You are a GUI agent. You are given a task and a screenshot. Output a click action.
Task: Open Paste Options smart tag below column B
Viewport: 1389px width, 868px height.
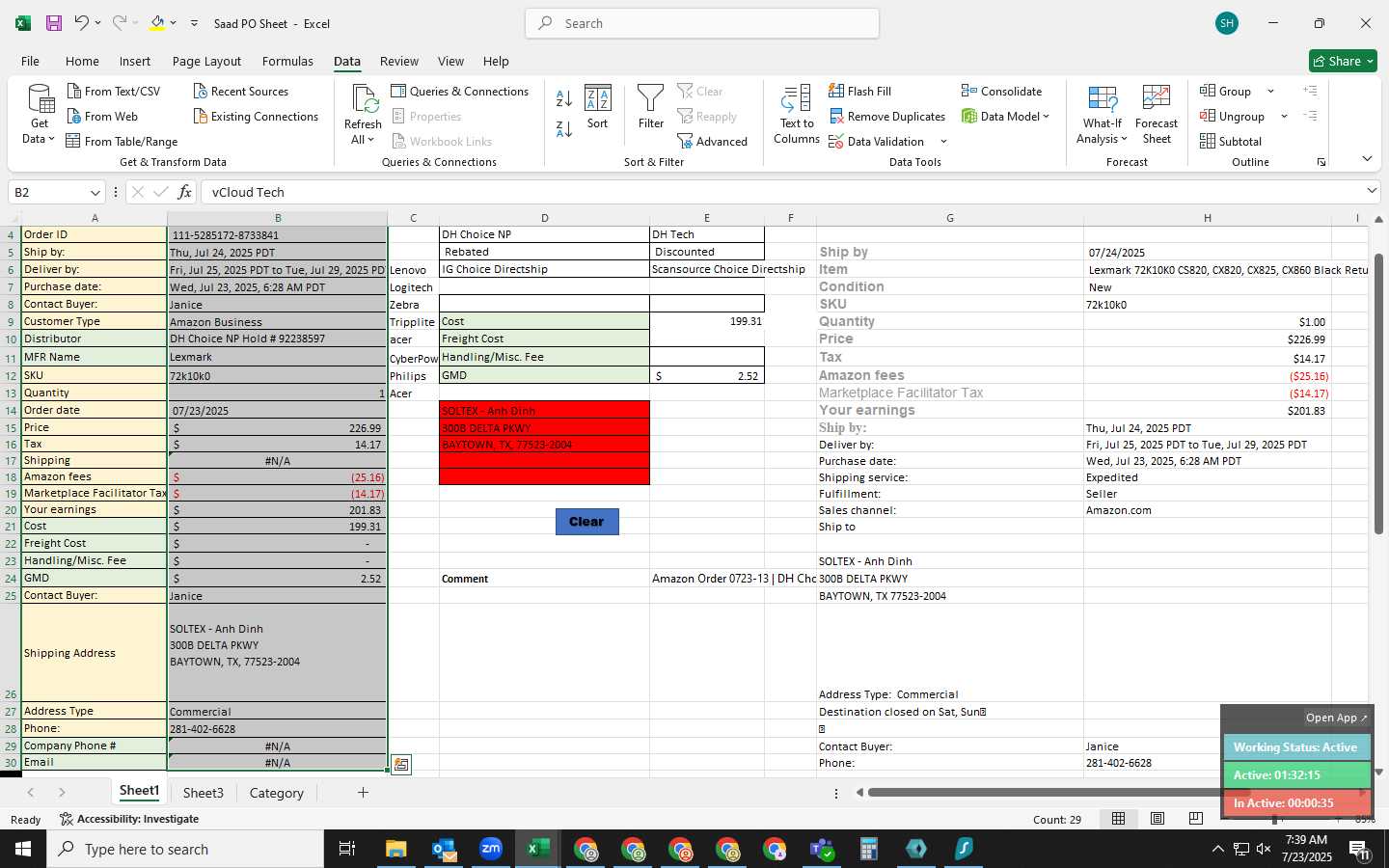pyautogui.click(x=401, y=764)
